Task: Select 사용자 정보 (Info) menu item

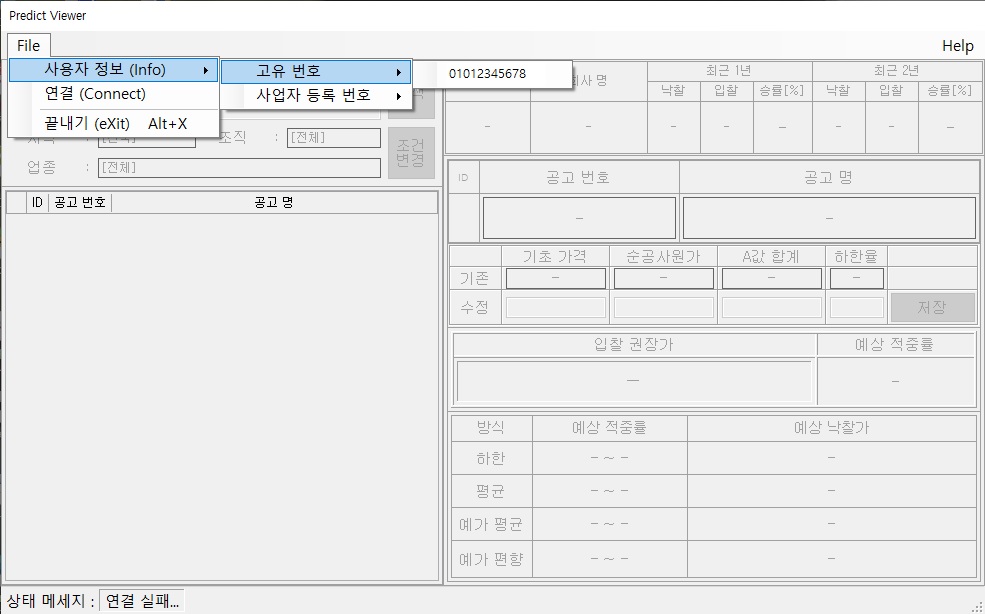Action: pyautogui.click(x=105, y=70)
